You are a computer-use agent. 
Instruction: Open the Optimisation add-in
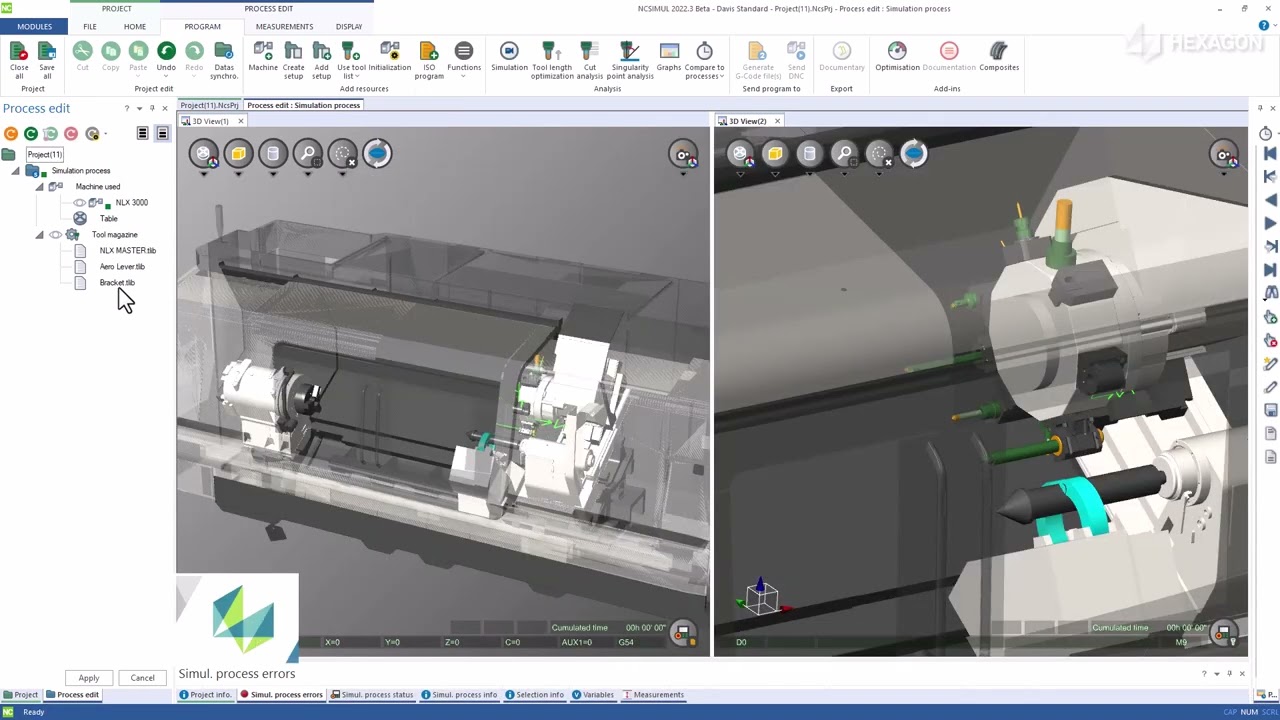[x=897, y=57]
